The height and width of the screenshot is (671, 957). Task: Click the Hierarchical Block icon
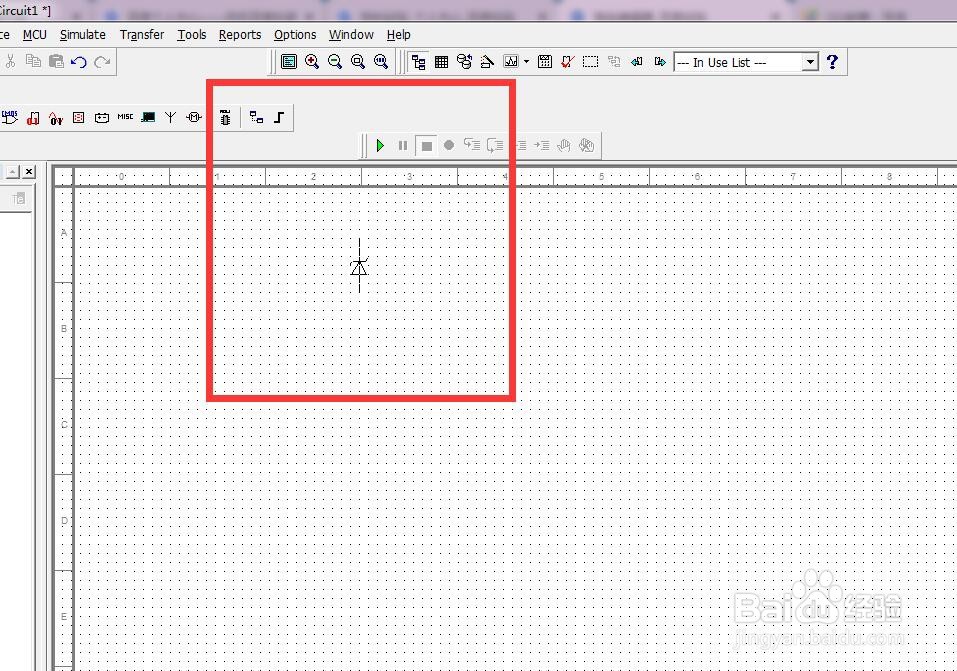point(256,117)
